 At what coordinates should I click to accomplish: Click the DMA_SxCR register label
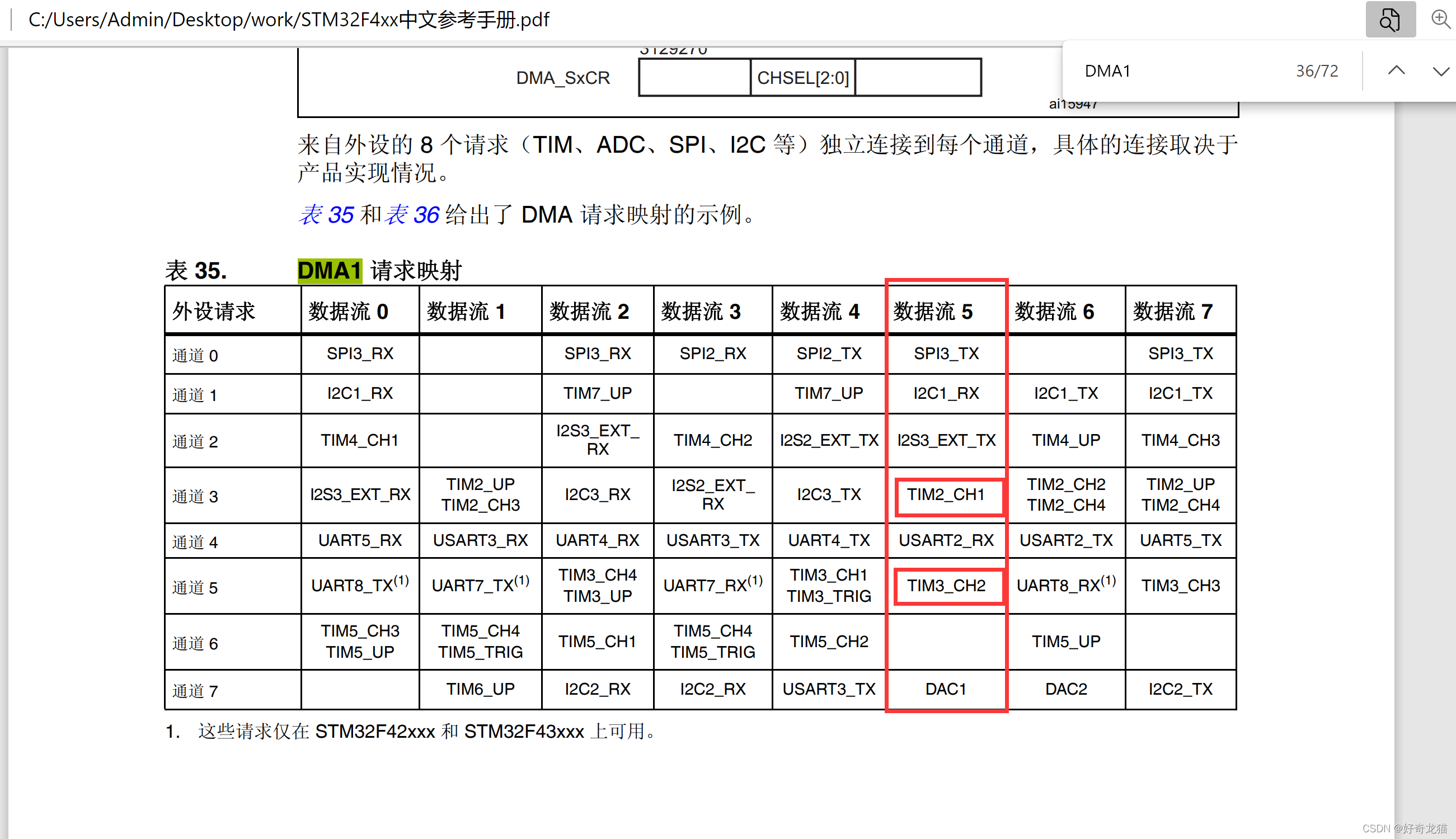(562, 78)
